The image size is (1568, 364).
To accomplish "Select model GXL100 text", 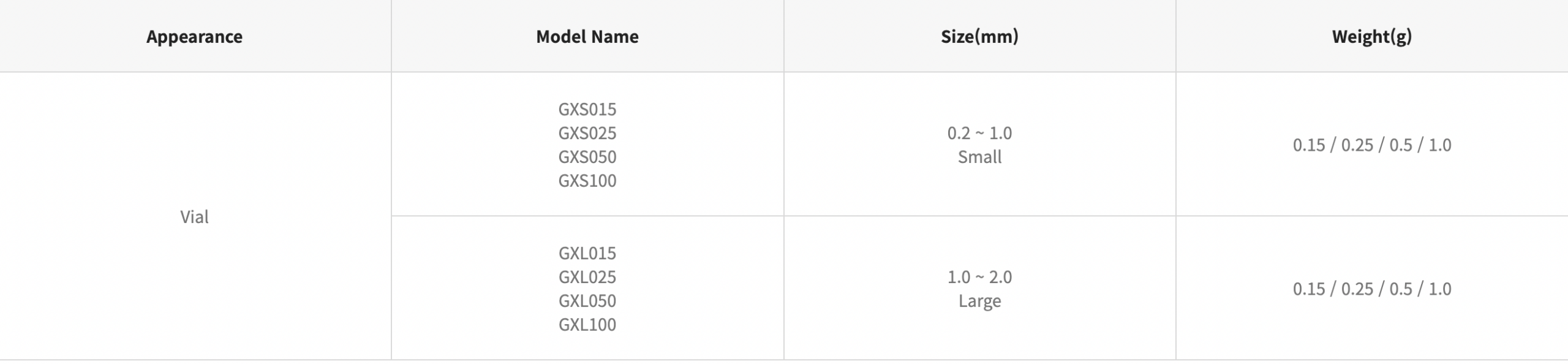I will click(587, 325).
